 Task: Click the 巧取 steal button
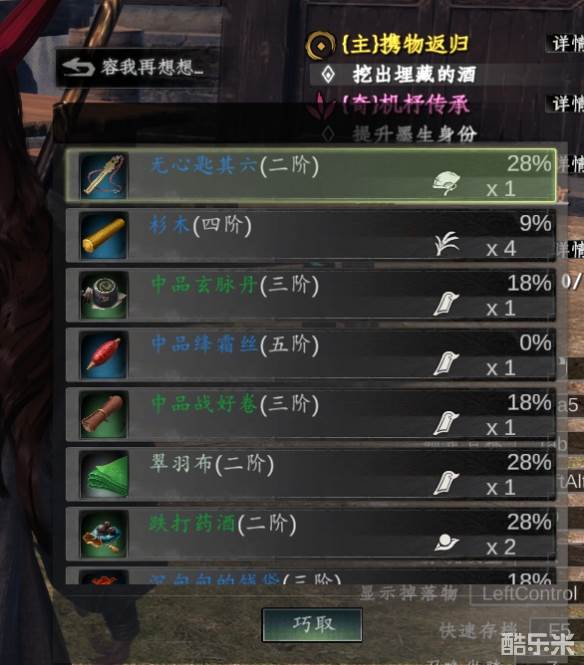[x=312, y=624]
